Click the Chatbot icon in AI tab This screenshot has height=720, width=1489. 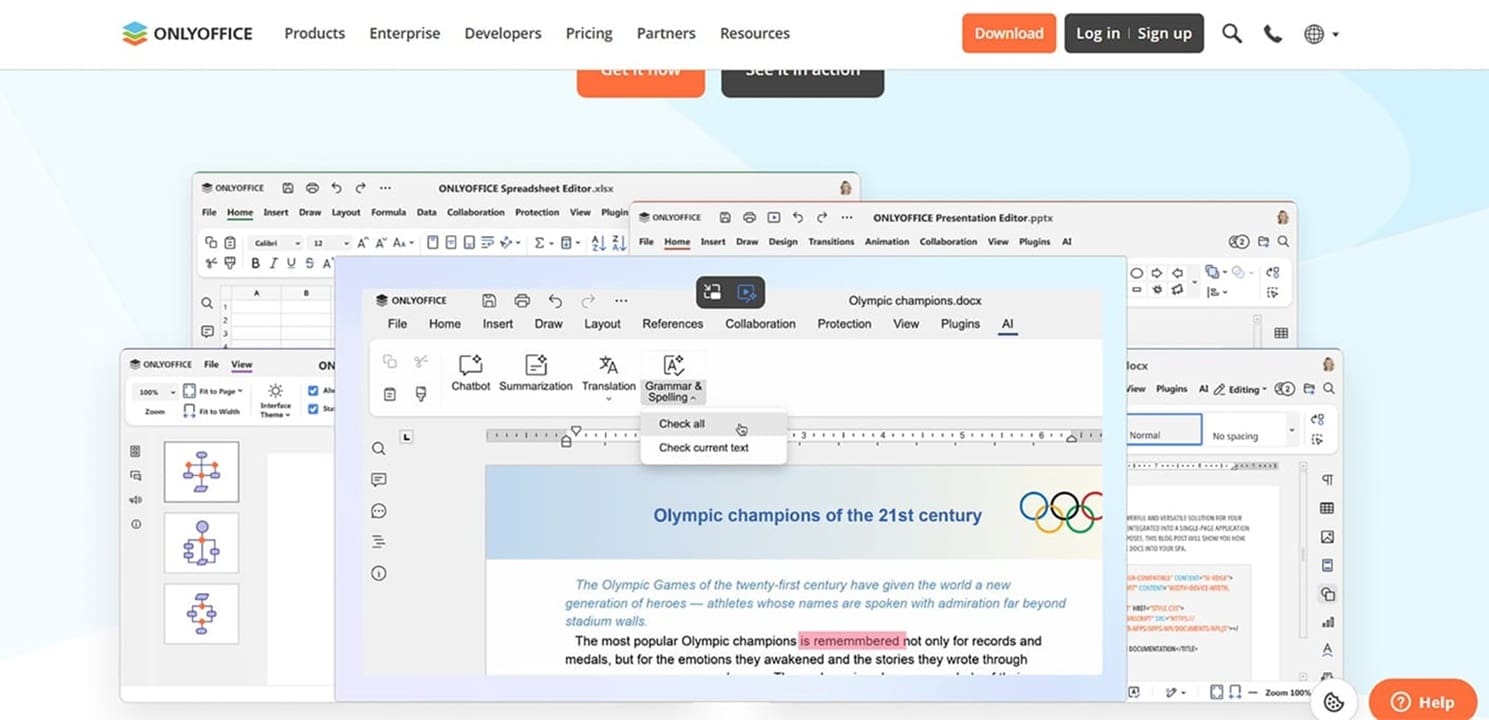[x=470, y=365]
